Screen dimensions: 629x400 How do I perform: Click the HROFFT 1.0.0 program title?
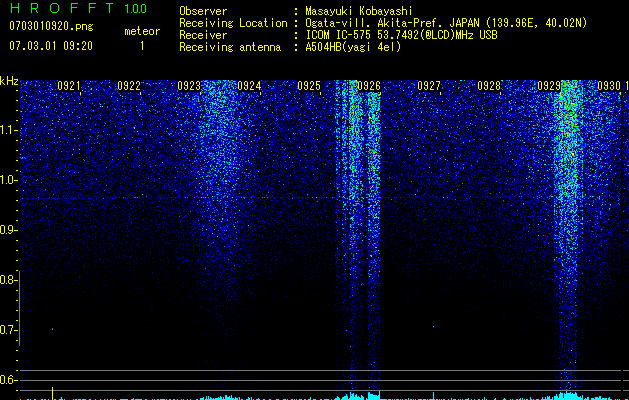(78, 8)
